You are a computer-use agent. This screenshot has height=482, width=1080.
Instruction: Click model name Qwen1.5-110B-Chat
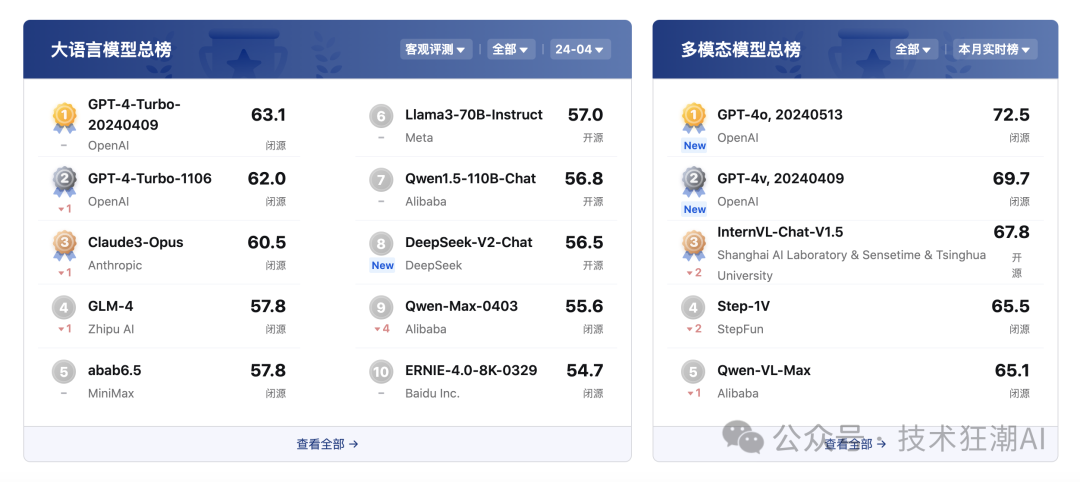coord(470,178)
